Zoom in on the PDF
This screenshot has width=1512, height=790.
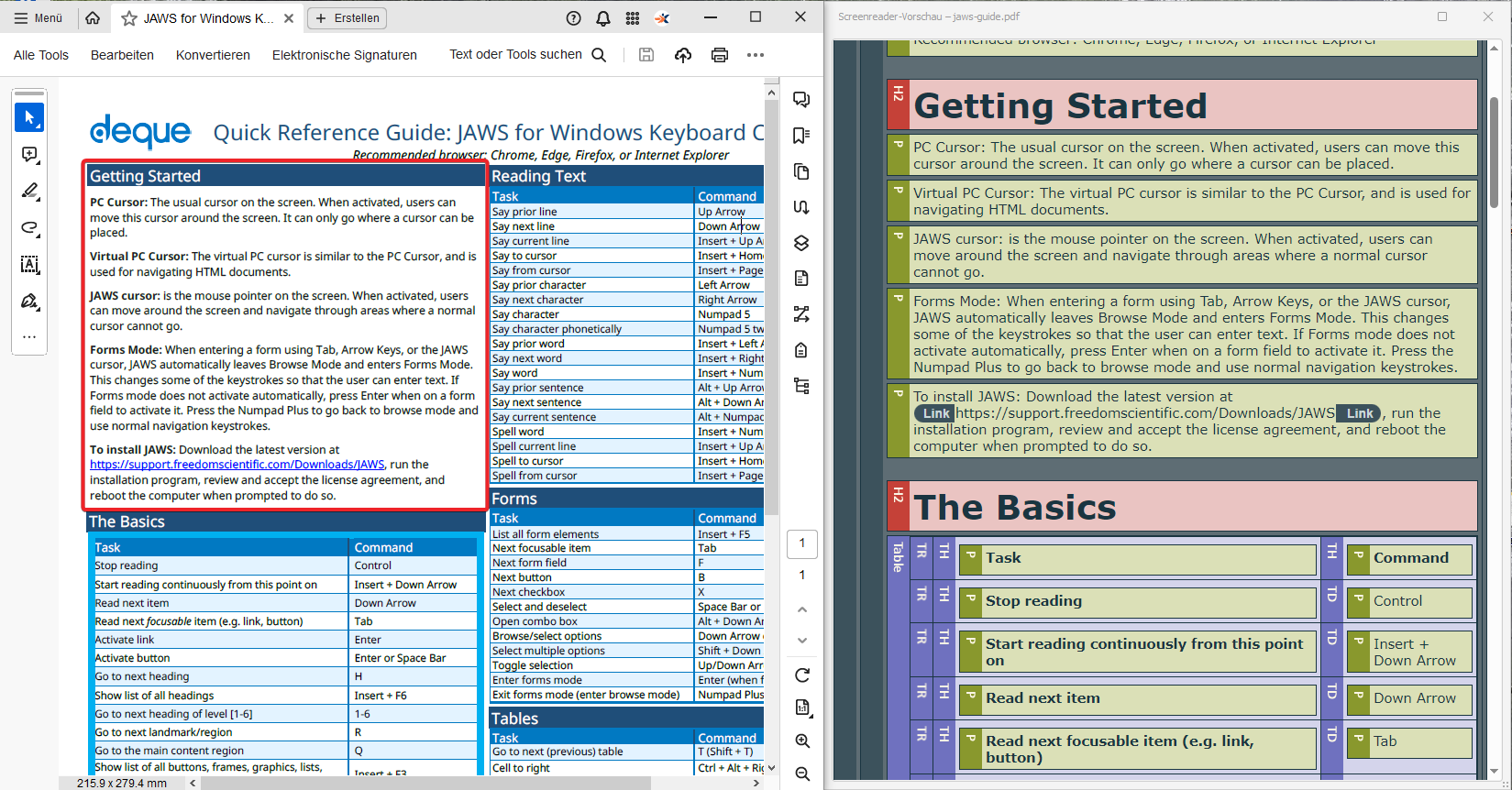tap(802, 741)
